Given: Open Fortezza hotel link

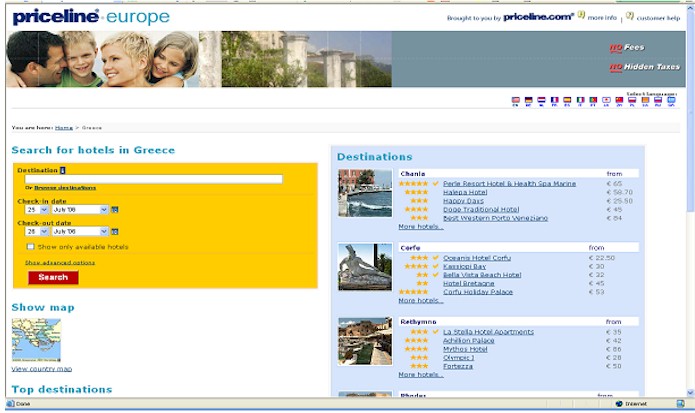Looking at the screenshot, I should pyautogui.click(x=458, y=366).
